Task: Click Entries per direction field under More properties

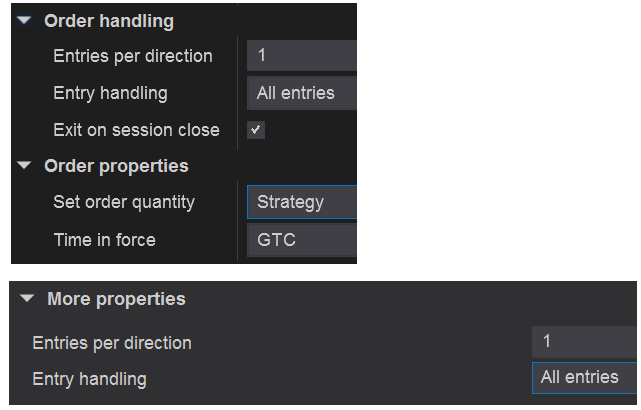Action: point(584,341)
